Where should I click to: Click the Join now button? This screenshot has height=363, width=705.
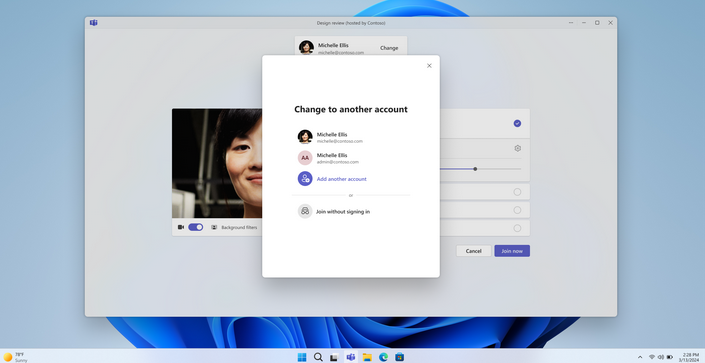[512, 251]
